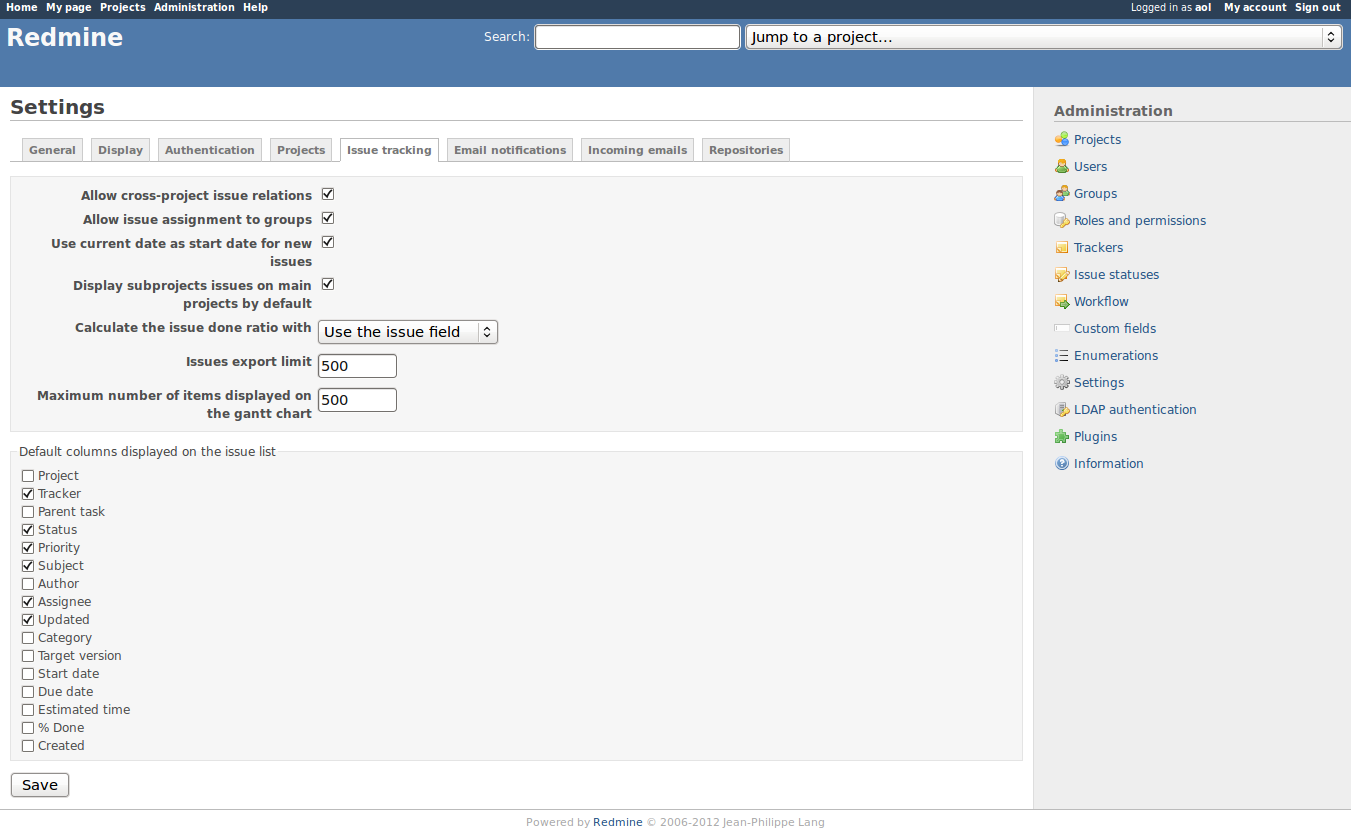Check the Target version column checkbox

28,656
